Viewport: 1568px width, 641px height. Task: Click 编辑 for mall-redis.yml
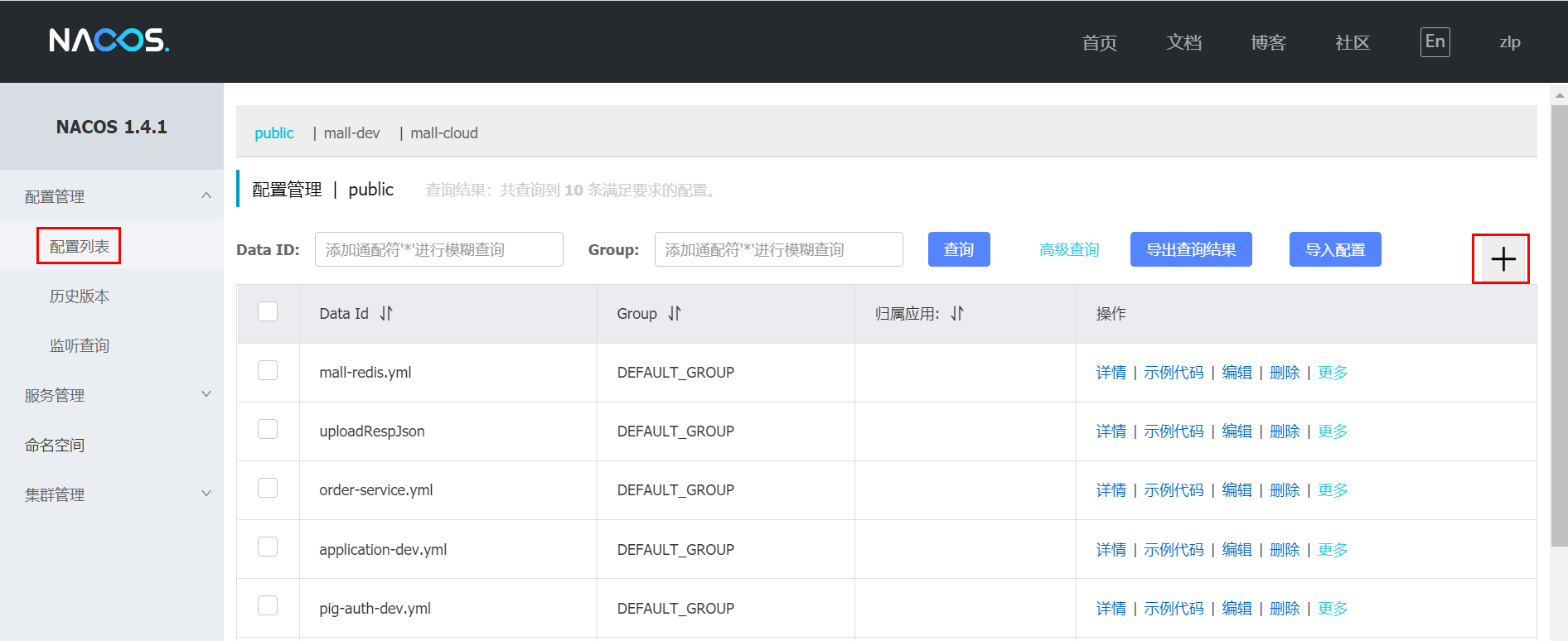coord(1236,373)
